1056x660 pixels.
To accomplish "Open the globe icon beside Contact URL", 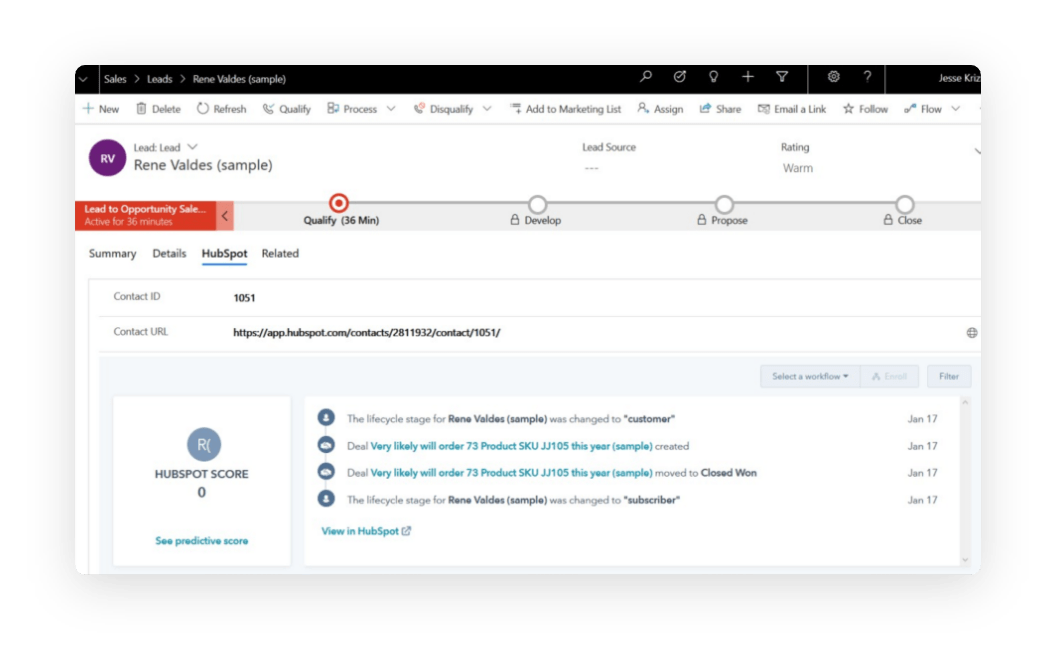I will (972, 333).
